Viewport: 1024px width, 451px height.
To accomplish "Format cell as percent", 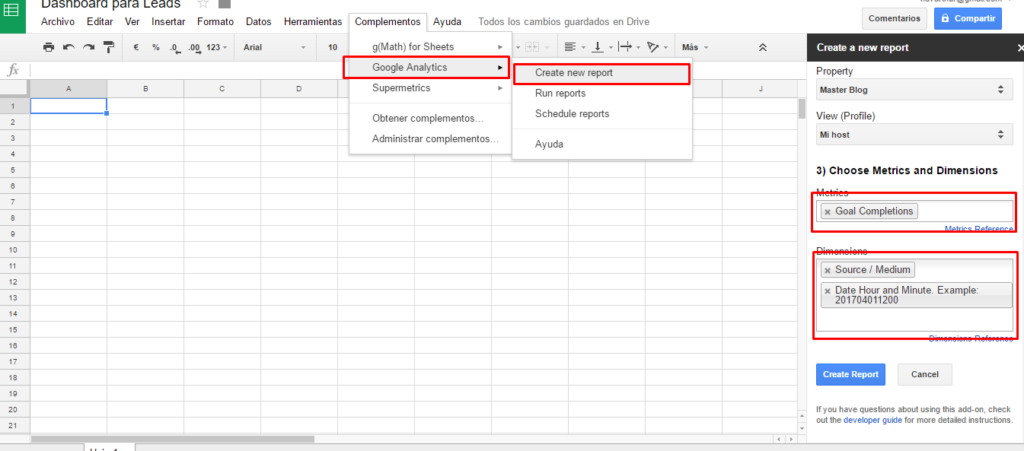I will [155, 47].
